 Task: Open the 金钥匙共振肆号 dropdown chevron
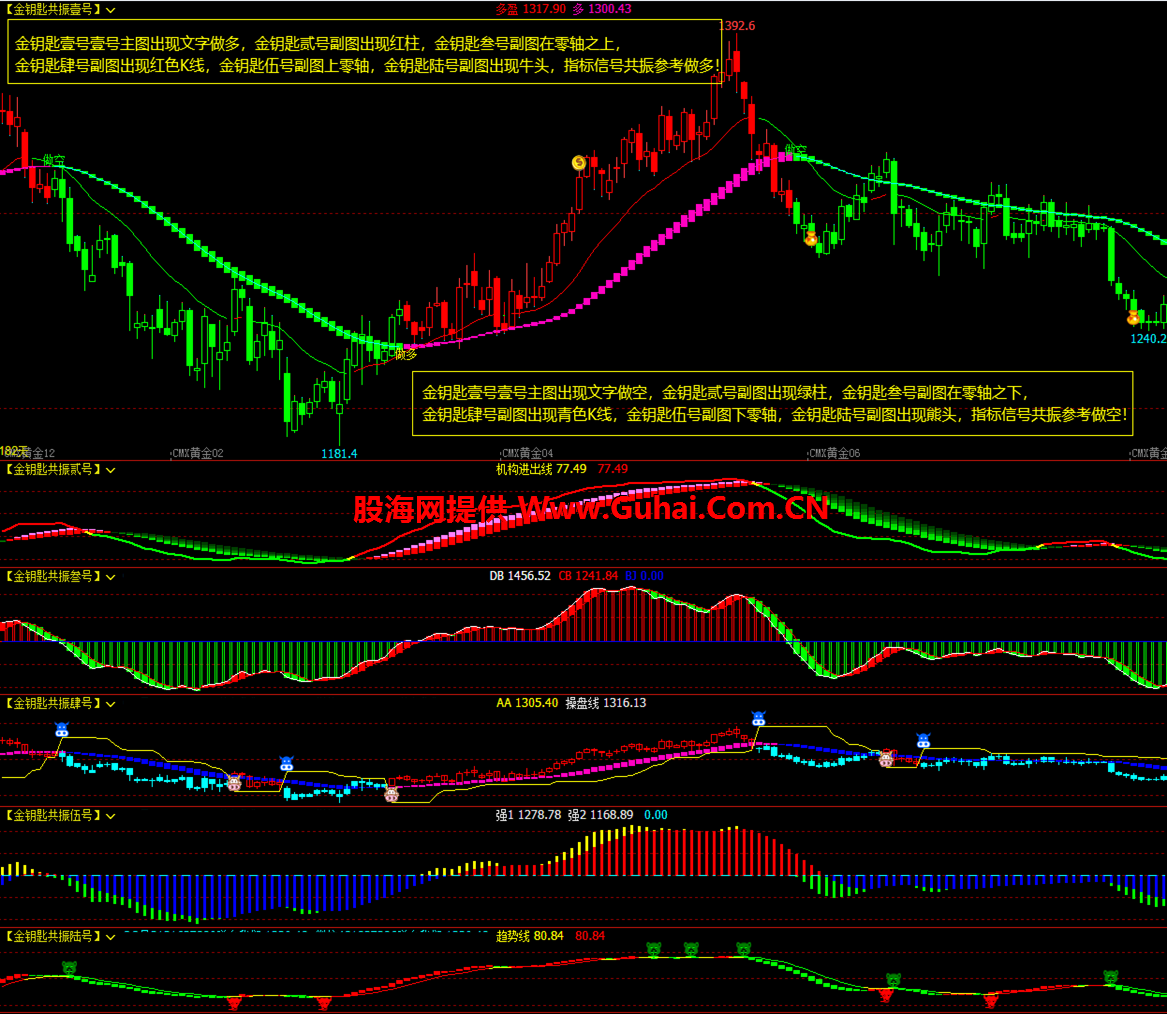110,703
